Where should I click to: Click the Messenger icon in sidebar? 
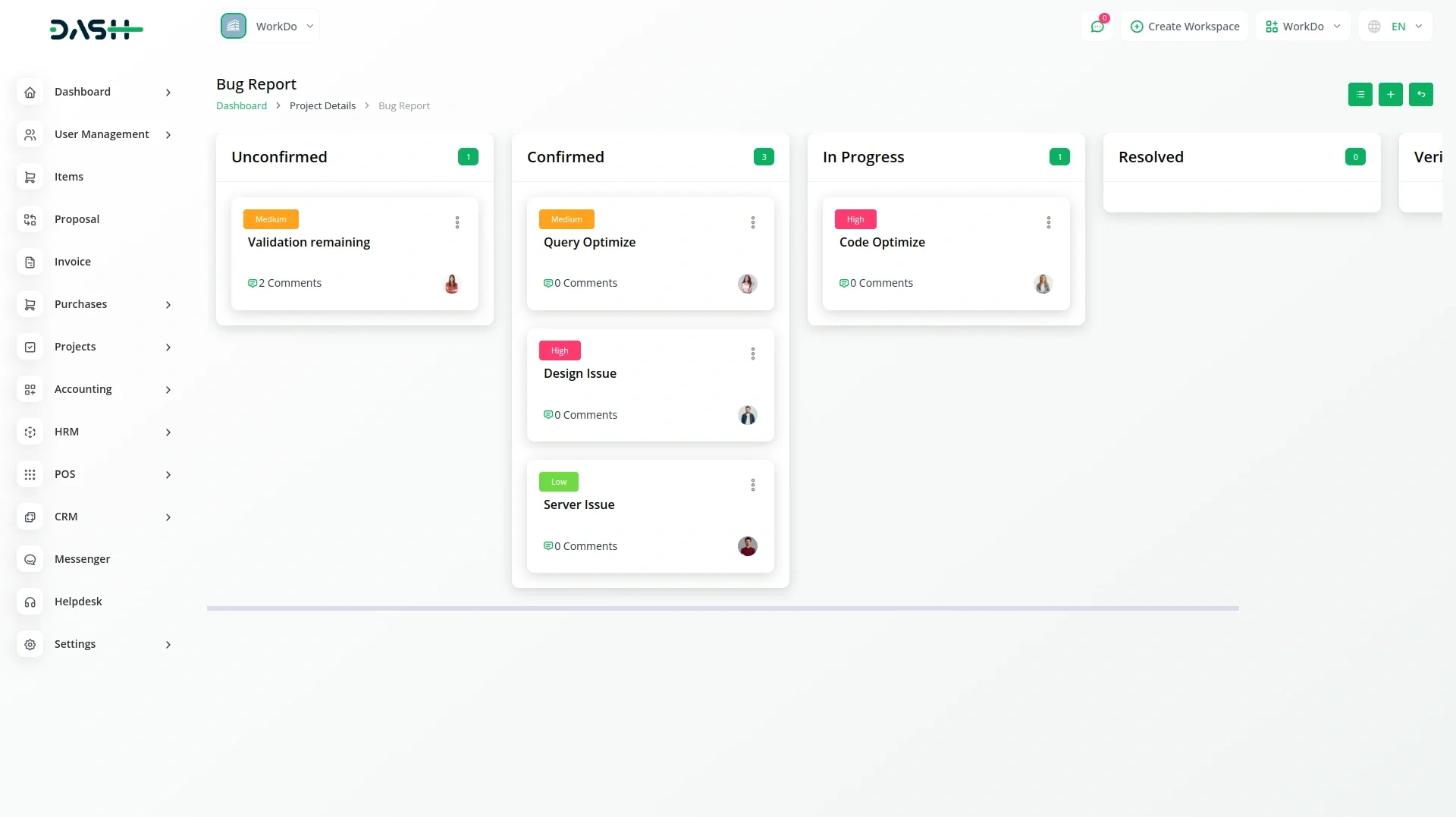pyautogui.click(x=30, y=559)
